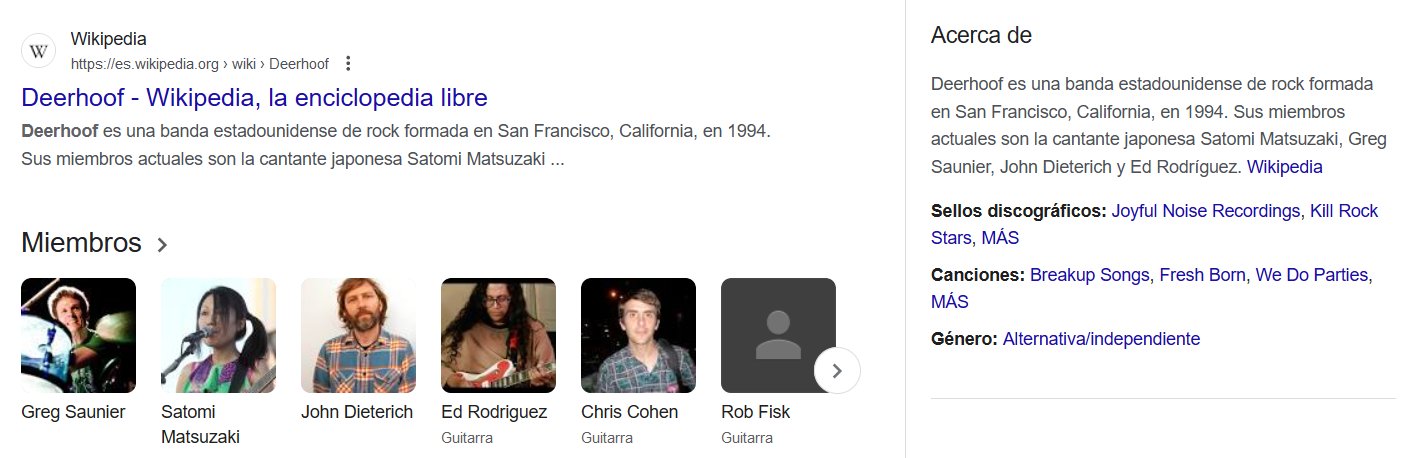Open the Deerhoof Wikipedia result title

[254, 98]
